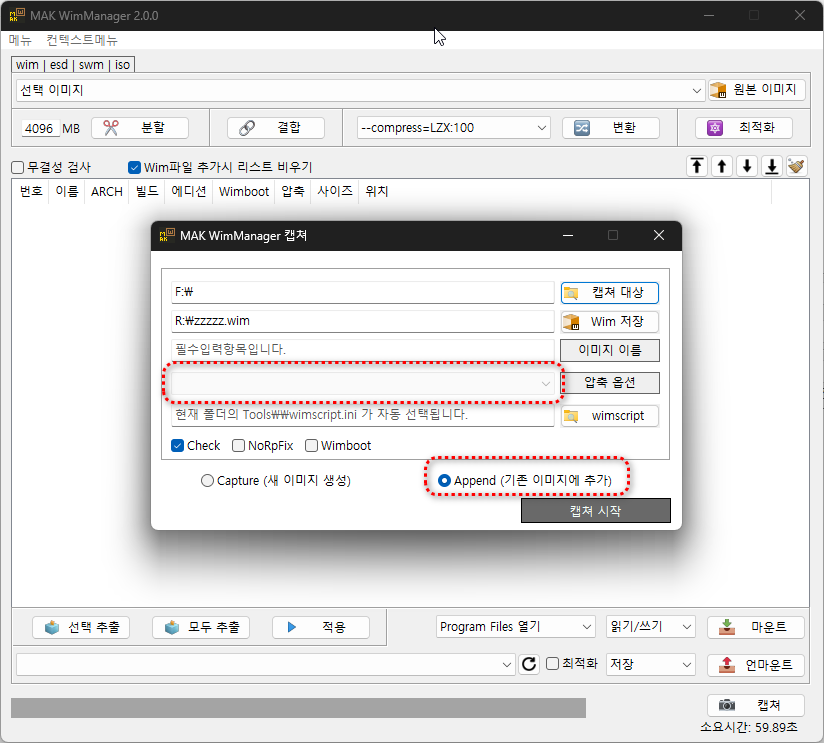Click 마운트 mount button
Screen dimensions: 824x743
pos(756,627)
